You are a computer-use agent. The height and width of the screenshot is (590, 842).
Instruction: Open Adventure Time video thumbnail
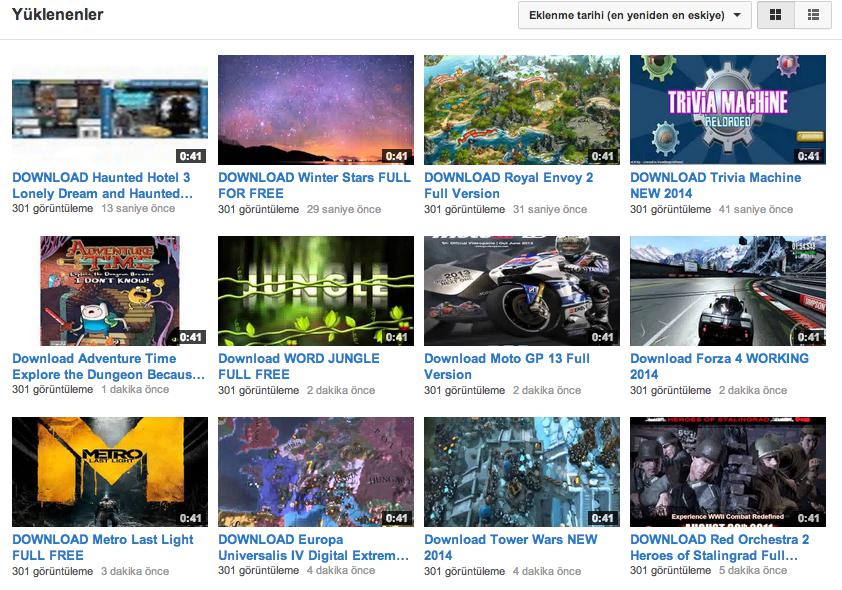coord(110,290)
